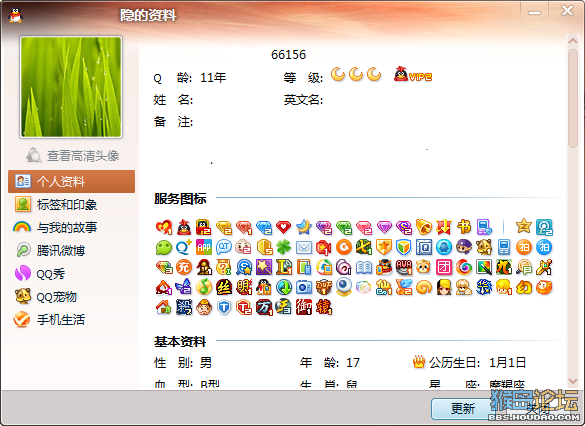
Task: Click the scrollbar up arrow
Action: pos(573,41)
